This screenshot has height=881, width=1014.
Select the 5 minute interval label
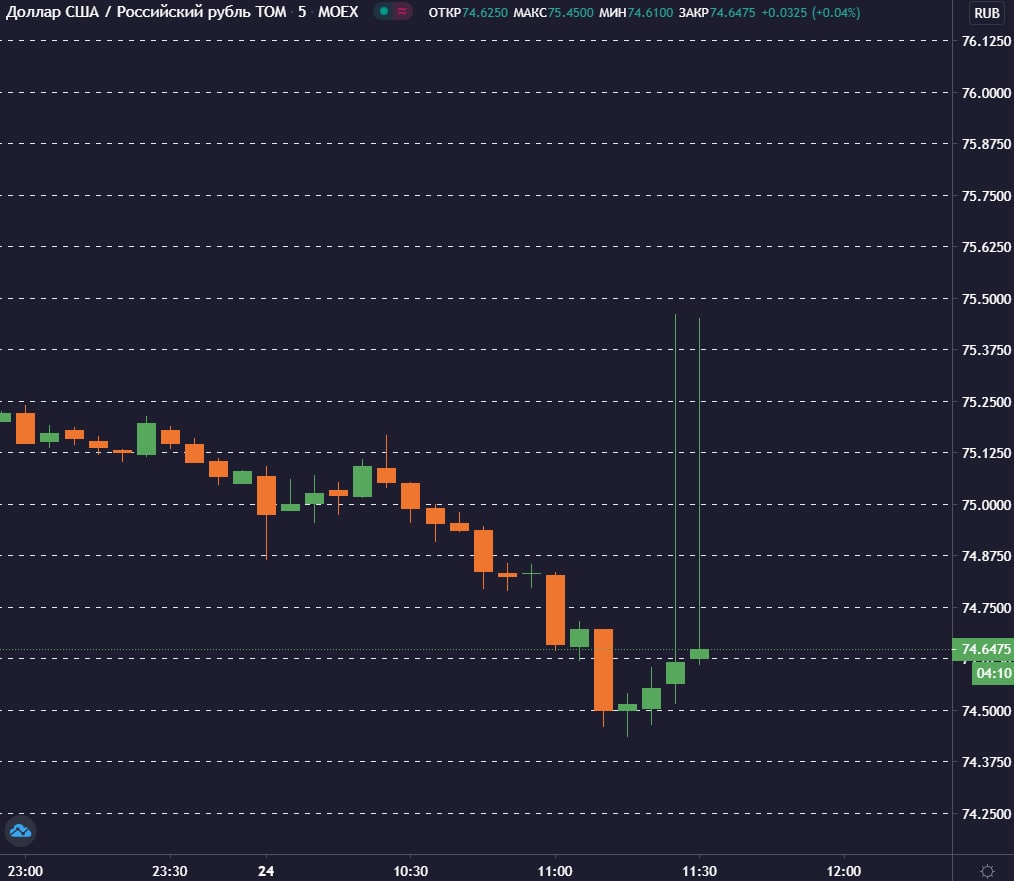tap(302, 12)
